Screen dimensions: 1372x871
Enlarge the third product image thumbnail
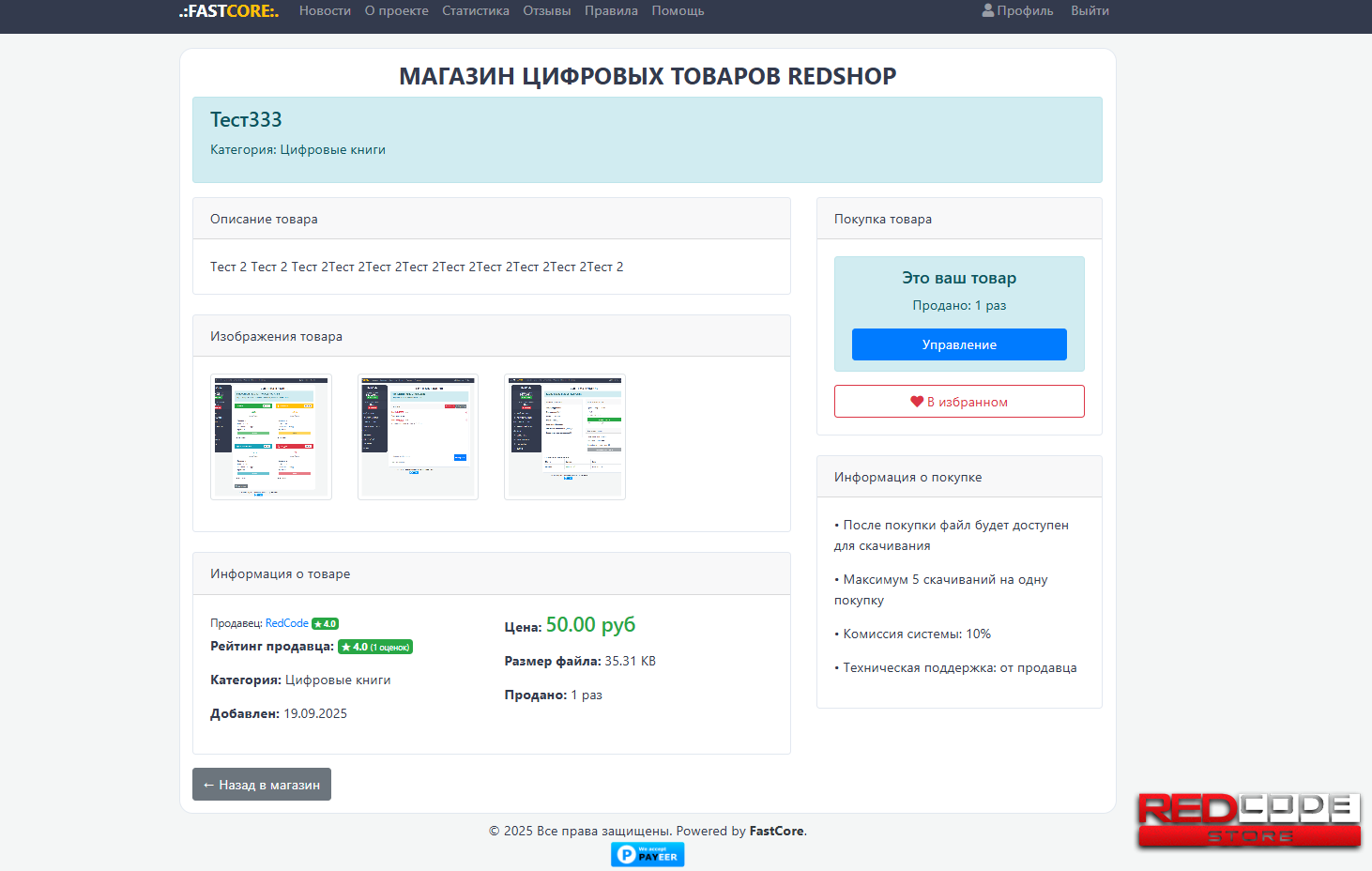565,437
